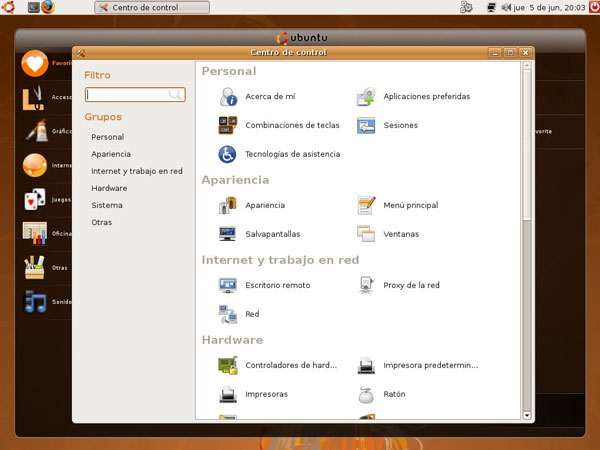Select Gráficos icon in Ubuntu launcher
This screenshot has height=450, width=600.
coord(37,131)
